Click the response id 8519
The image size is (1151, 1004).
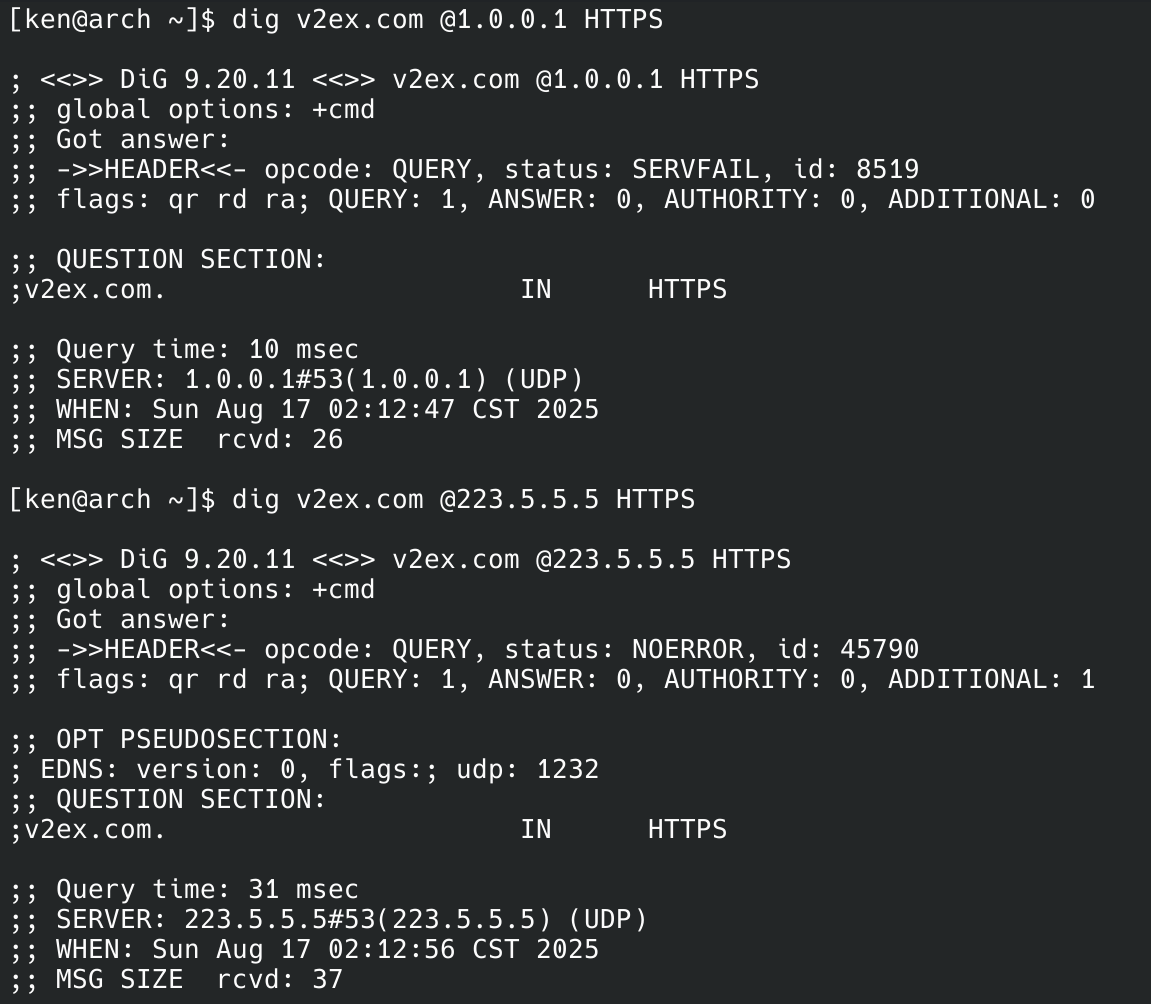coord(887,170)
